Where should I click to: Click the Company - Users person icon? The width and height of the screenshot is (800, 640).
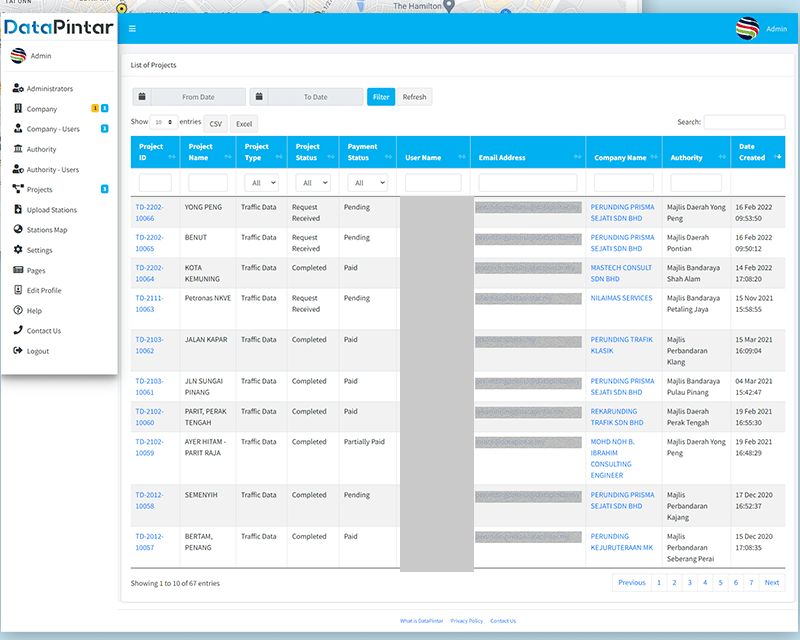18,129
